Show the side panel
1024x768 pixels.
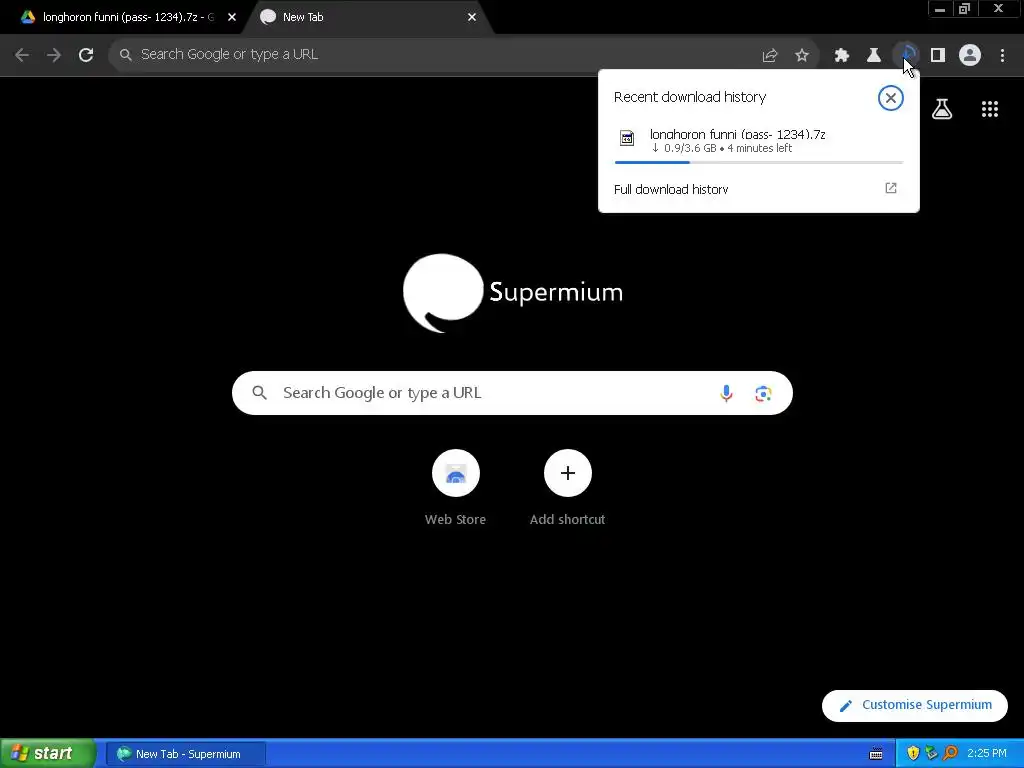coord(938,56)
